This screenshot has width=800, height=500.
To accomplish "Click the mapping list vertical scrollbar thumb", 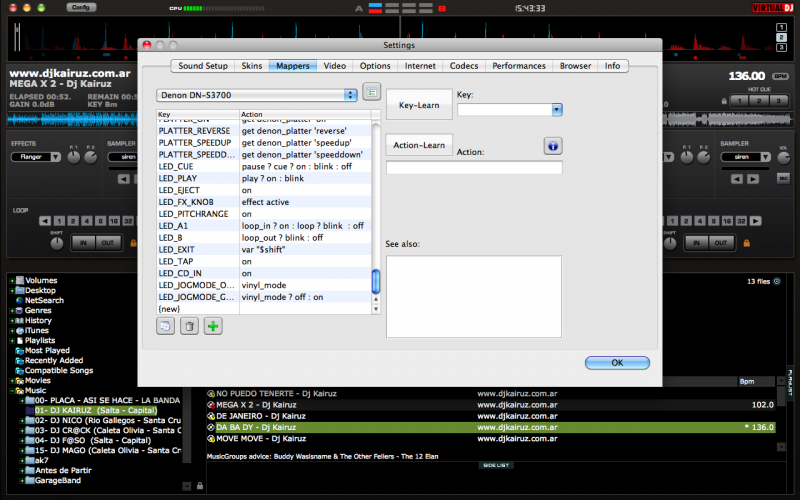I will [x=376, y=282].
